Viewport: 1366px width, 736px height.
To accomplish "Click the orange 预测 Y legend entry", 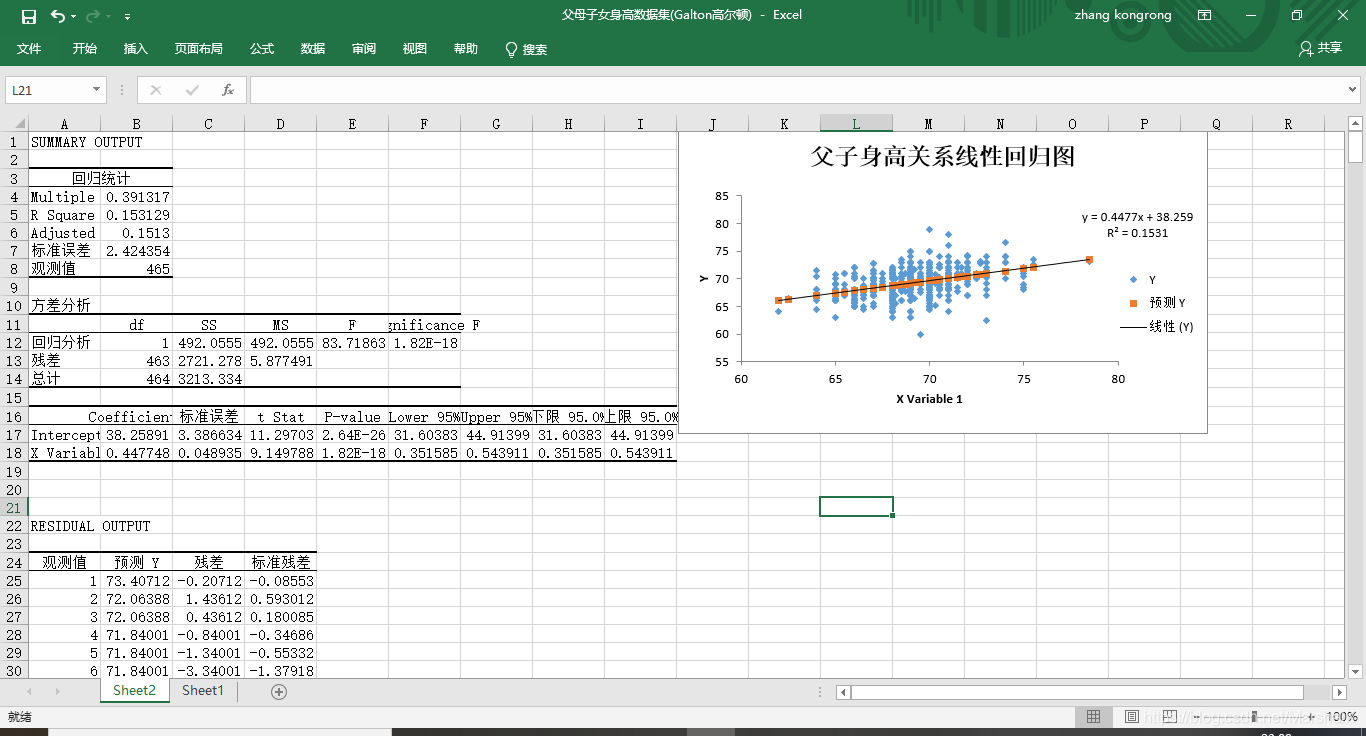I will [1157, 302].
